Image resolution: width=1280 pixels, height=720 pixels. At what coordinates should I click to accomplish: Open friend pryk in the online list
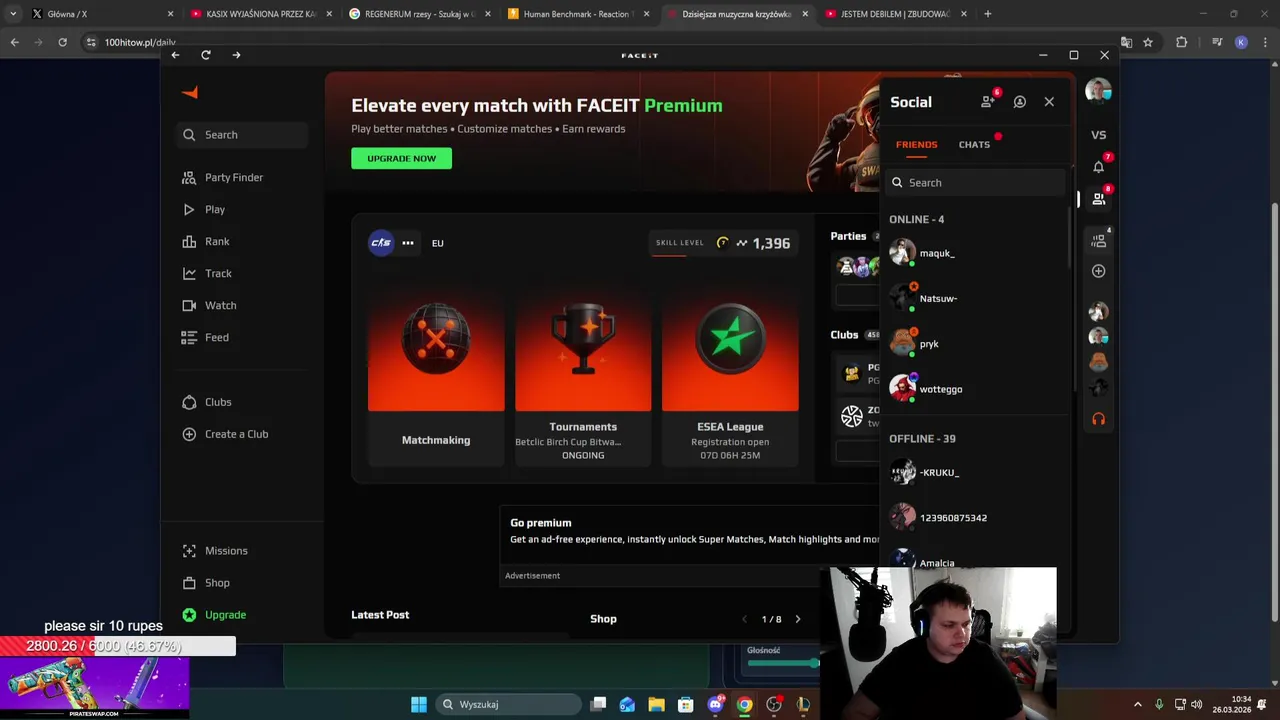click(975, 344)
